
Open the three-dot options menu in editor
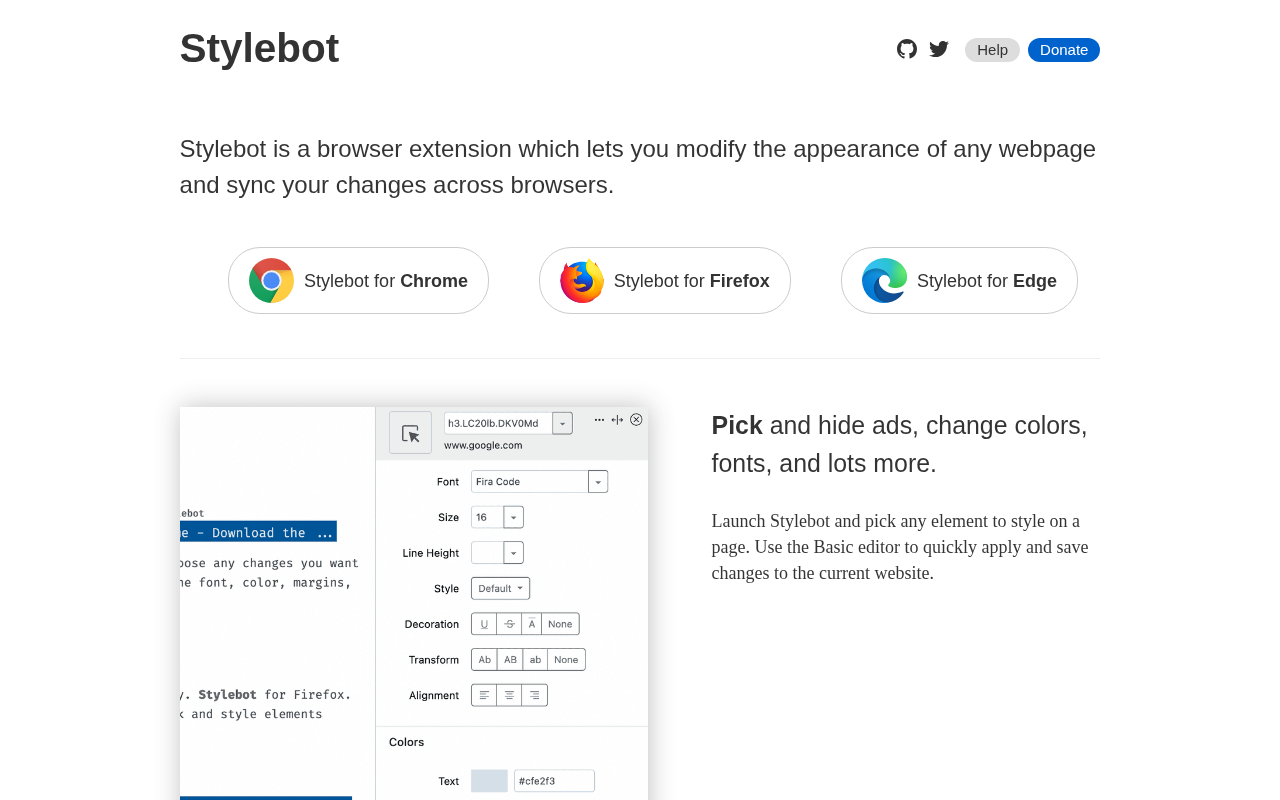[x=599, y=420]
